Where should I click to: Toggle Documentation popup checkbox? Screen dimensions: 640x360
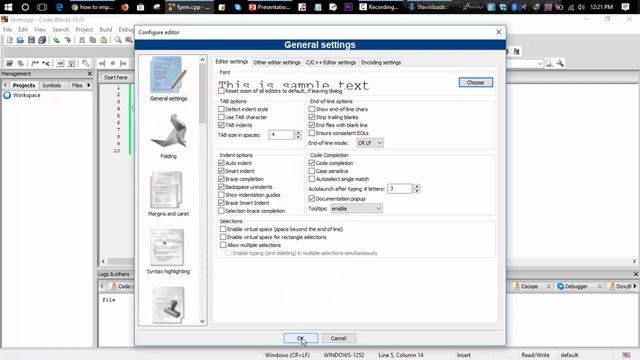coord(312,199)
